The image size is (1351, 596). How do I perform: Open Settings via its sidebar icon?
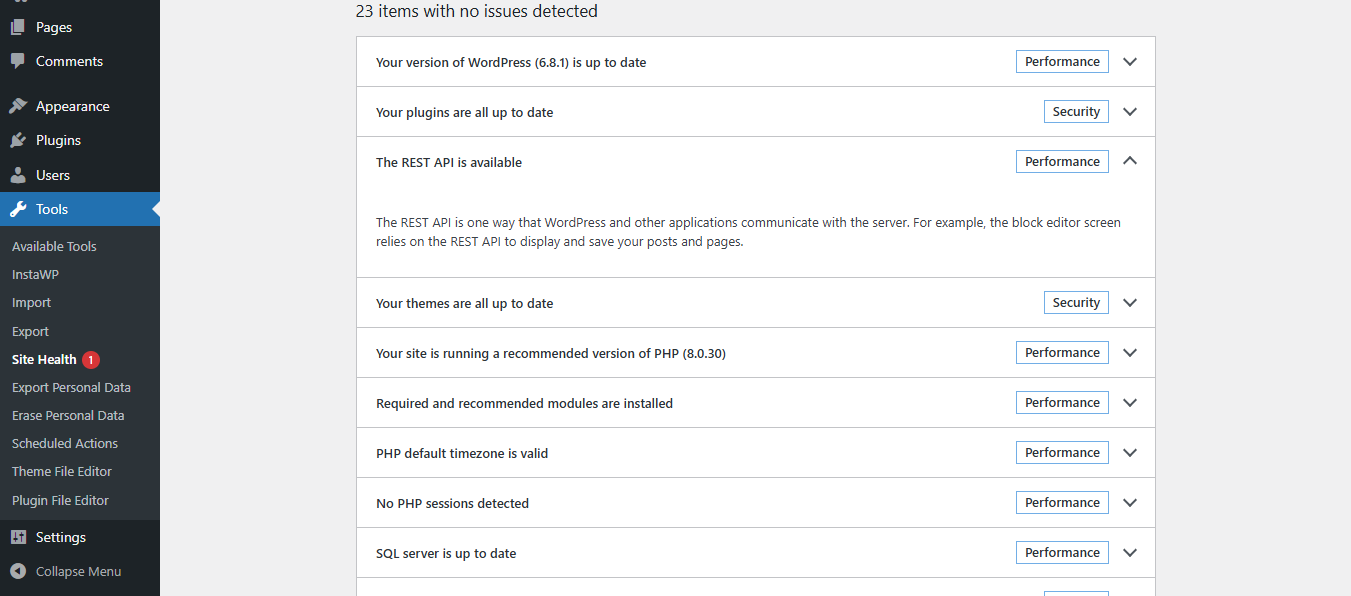18,536
